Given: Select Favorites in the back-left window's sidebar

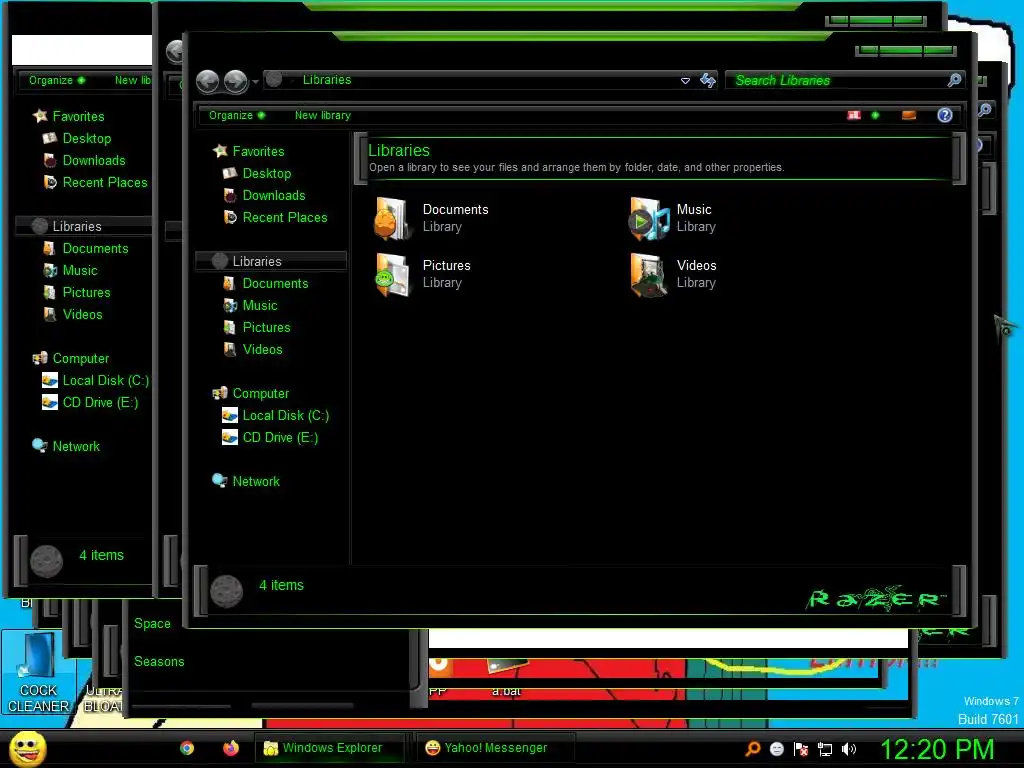Looking at the screenshot, I should point(78,116).
